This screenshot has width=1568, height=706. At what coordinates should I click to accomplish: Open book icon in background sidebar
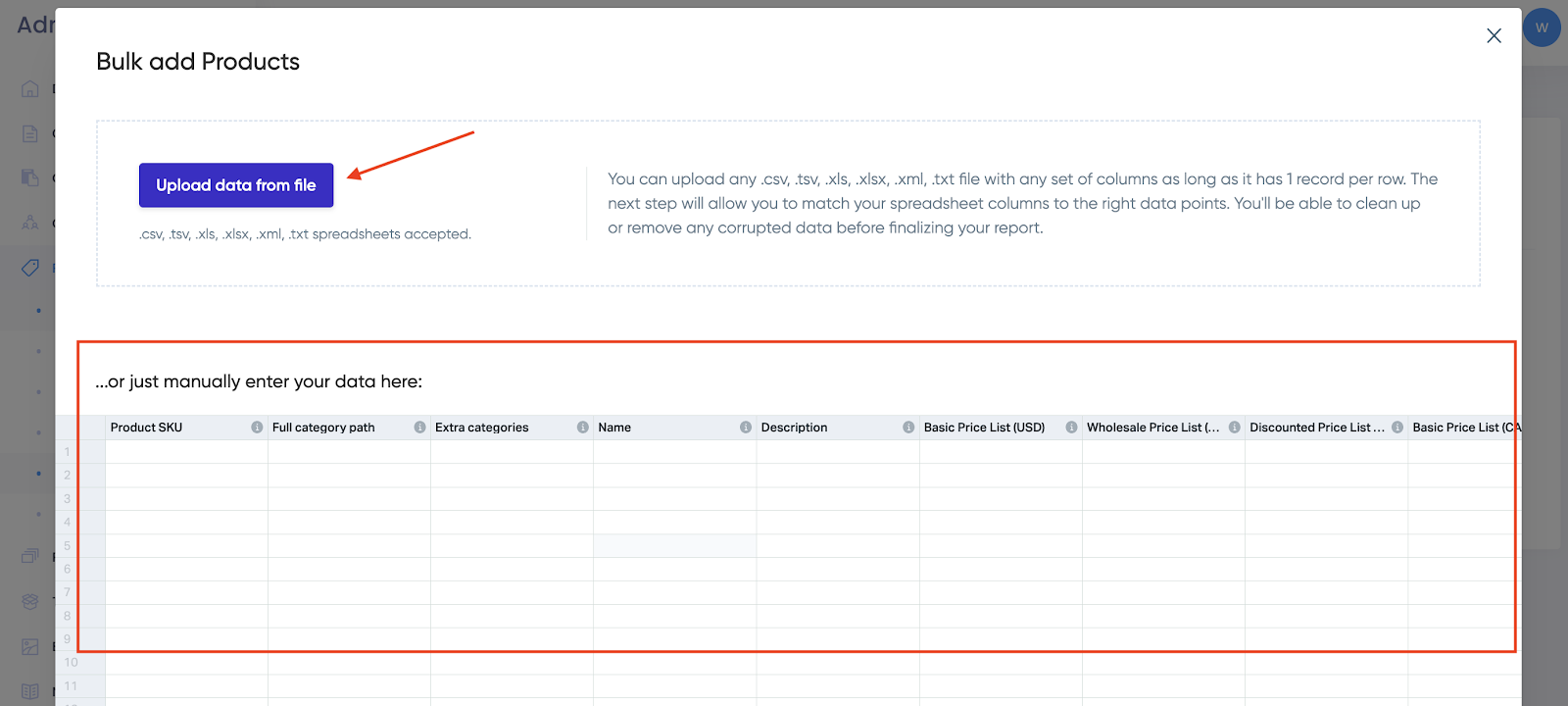(30, 691)
